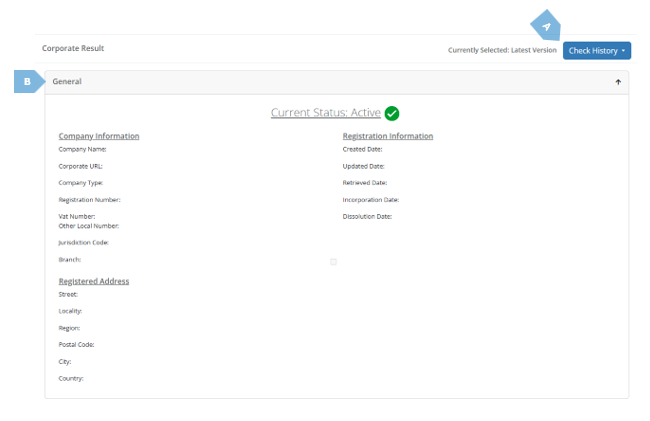The height and width of the screenshot is (421, 650).
Task: Click the Branch label
Action: click(70, 259)
